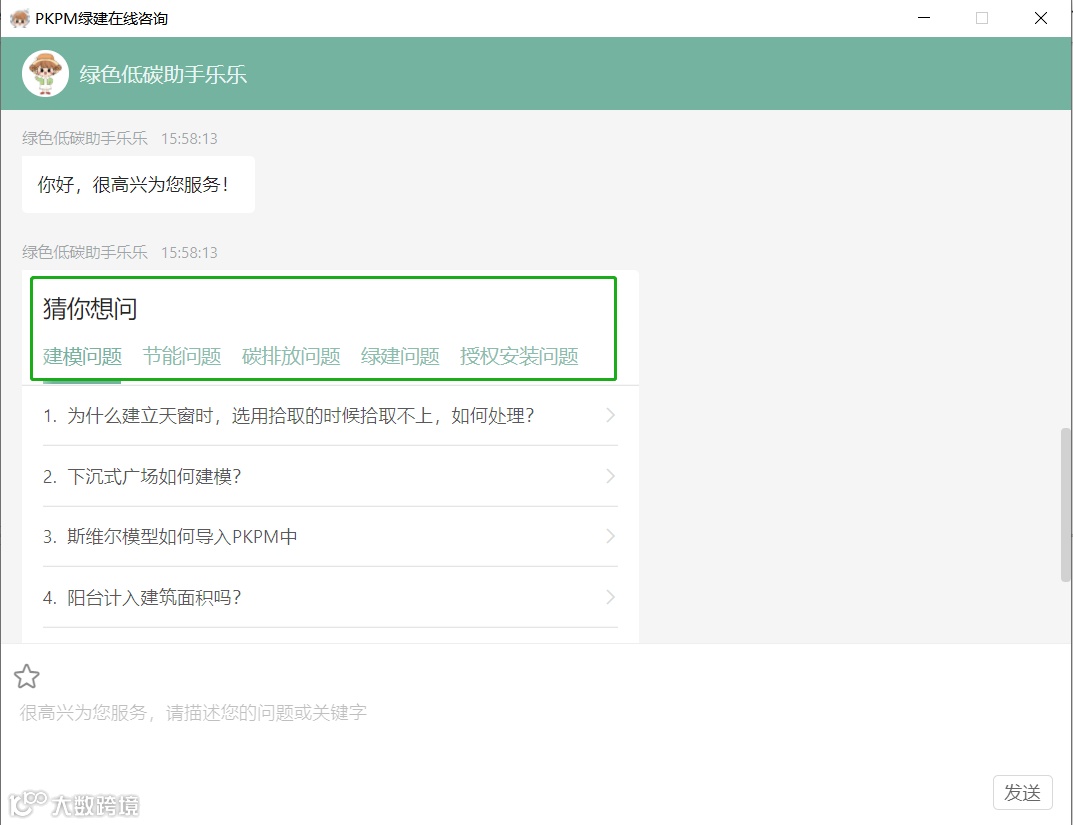Screen dimensions: 1073x825
Task: Switch to the 绿建问题 tab
Action: [400, 356]
